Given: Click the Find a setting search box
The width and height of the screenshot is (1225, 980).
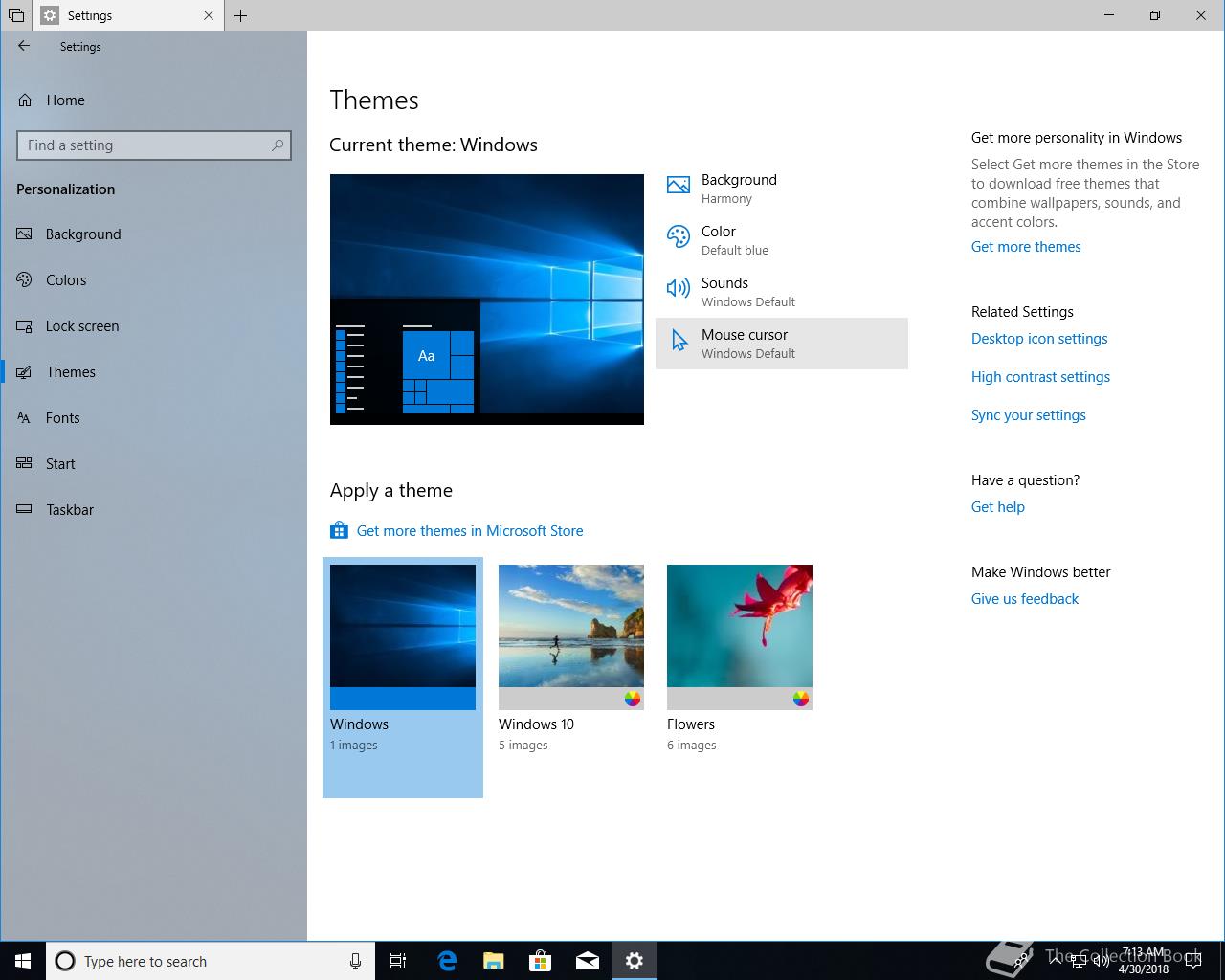Looking at the screenshot, I should coord(154,145).
